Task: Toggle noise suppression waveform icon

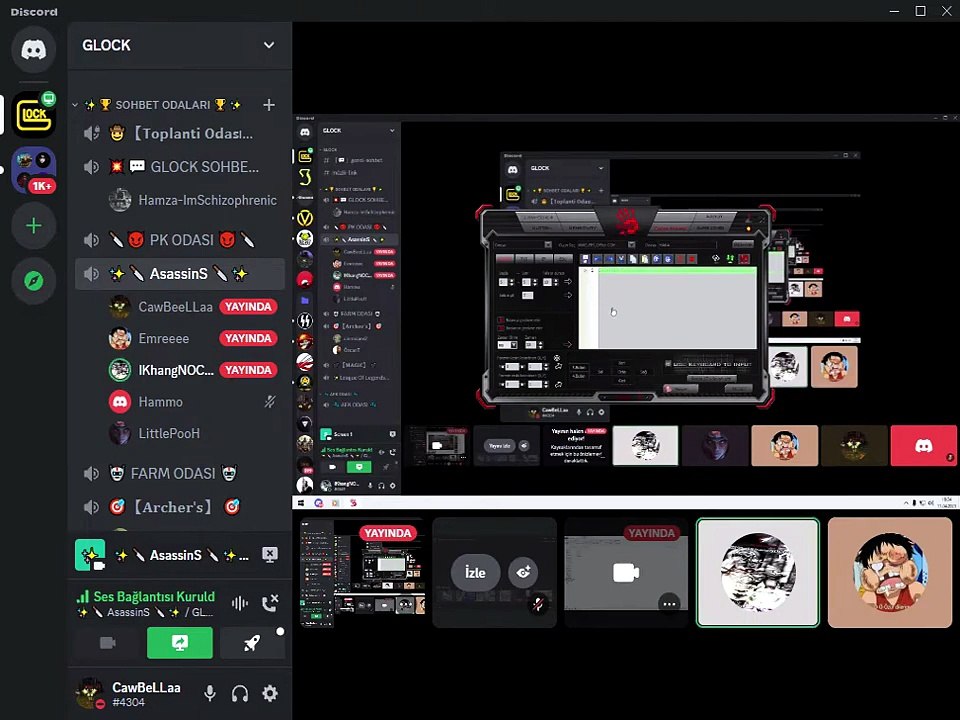Action: (x=239, y=604)
